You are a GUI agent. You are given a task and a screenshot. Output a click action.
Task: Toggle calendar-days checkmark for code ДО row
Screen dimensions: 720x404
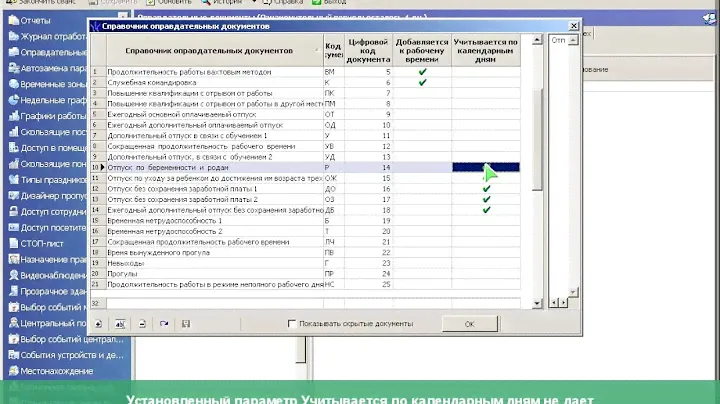[486, 188]
